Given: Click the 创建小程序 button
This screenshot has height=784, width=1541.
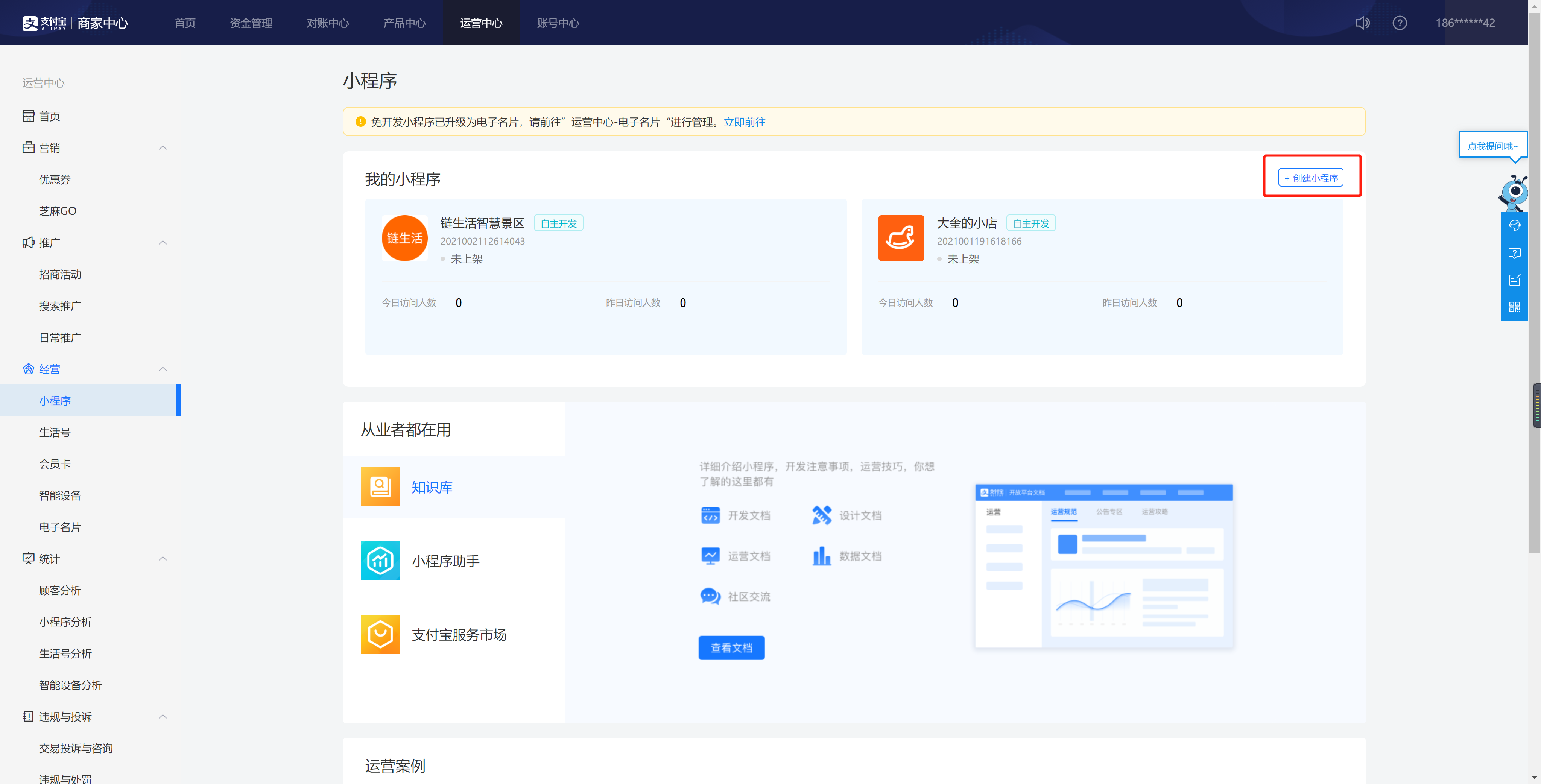Looking at the screenshot, I should pos(1311,178).
